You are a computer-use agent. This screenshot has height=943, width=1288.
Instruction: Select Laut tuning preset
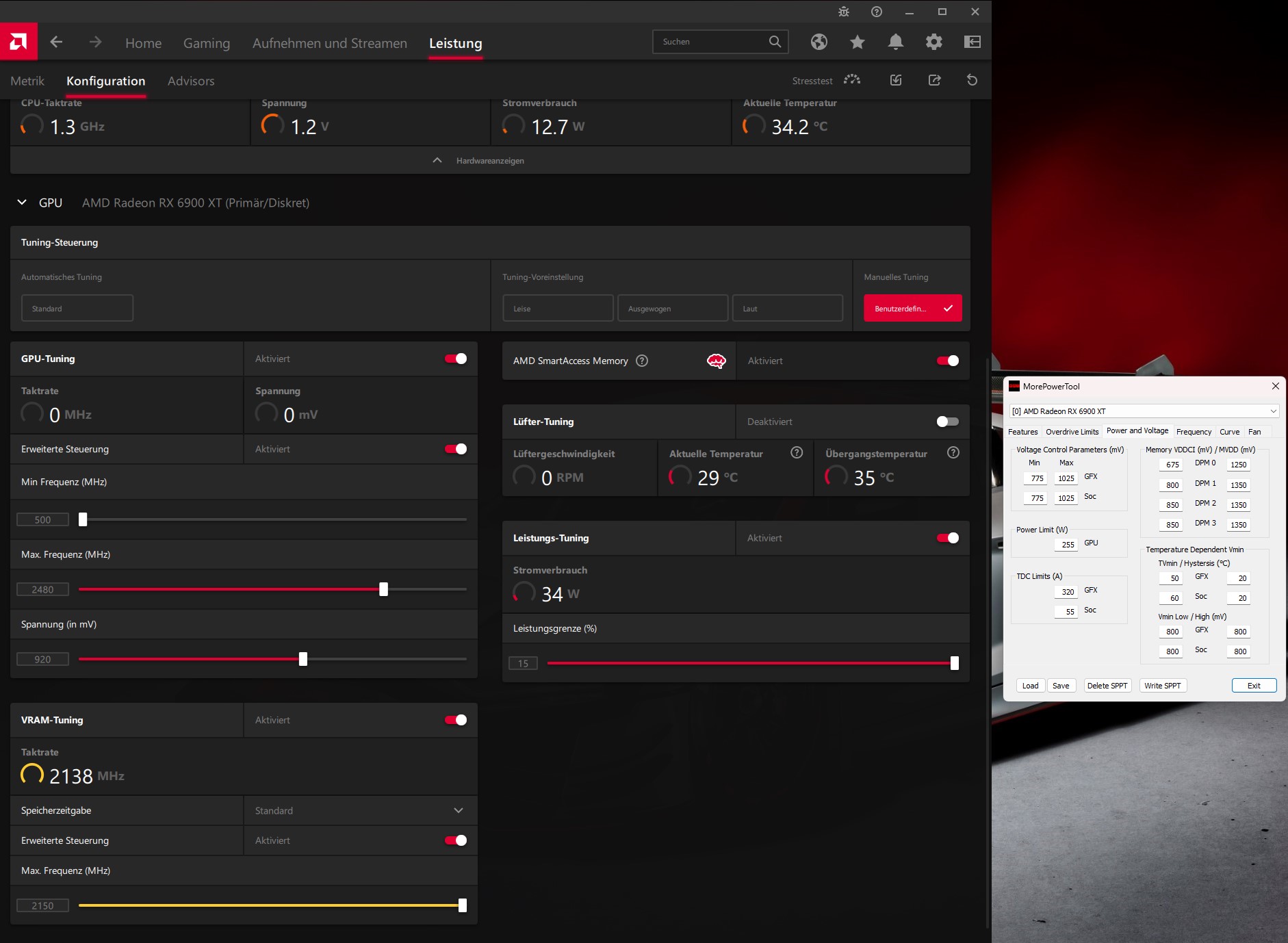pos(788,308)
